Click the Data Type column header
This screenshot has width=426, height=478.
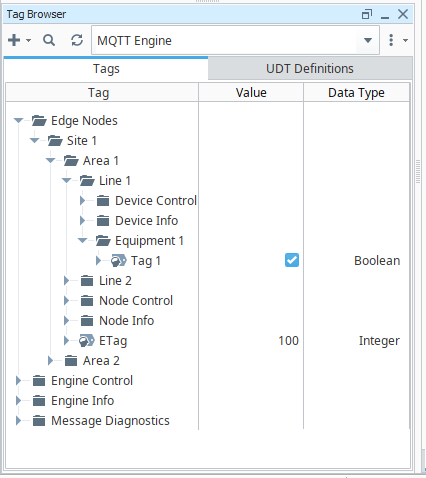point(356,93)
